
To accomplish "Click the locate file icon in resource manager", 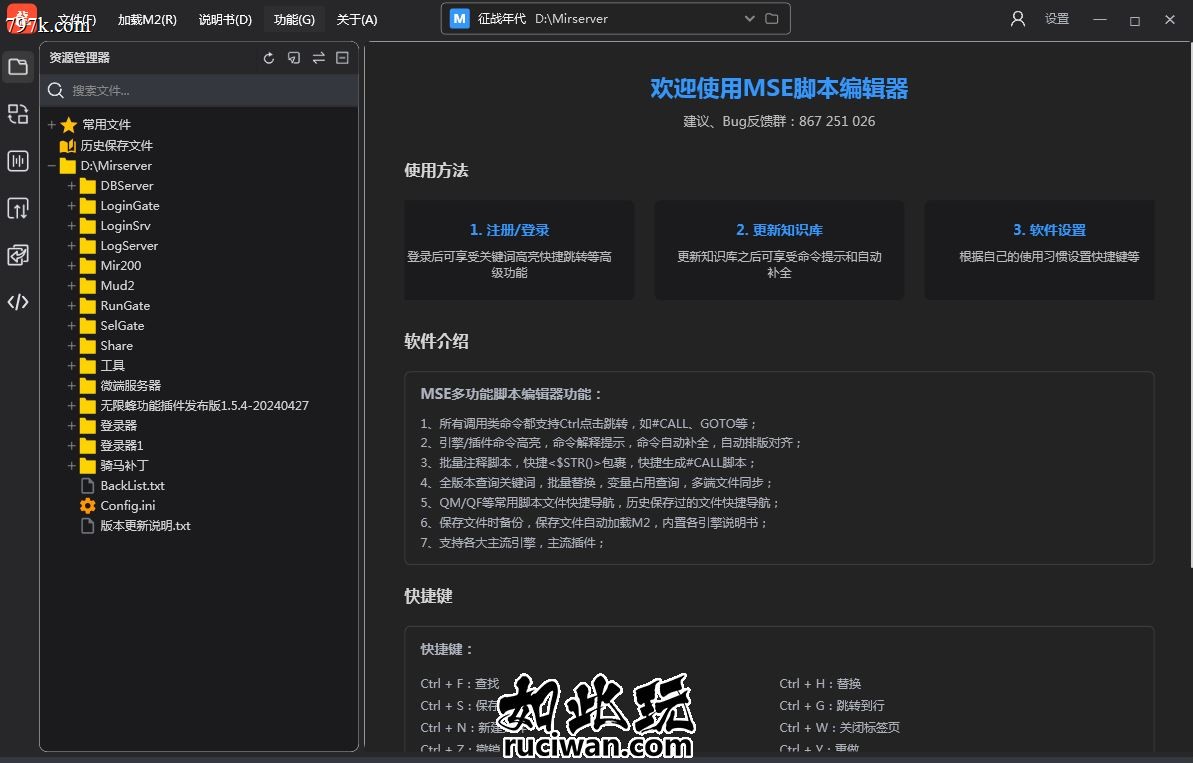I will pos(294,58).
